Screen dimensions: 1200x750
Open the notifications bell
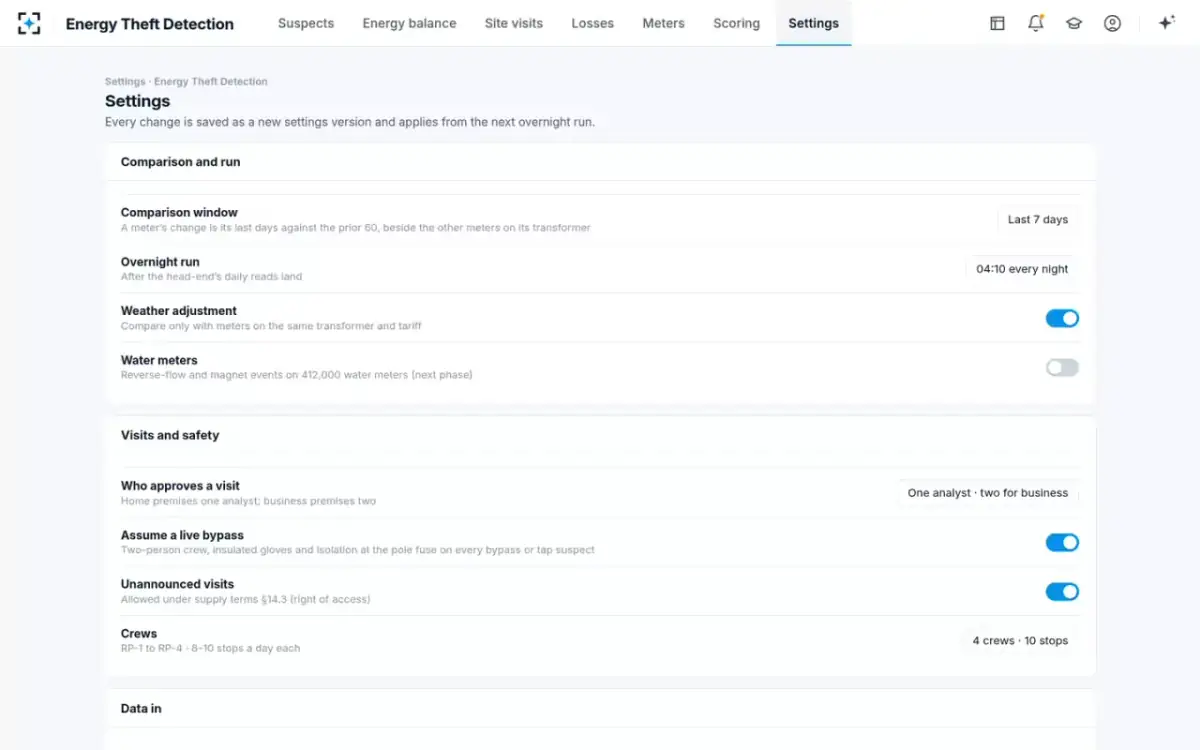[x=1036, y=23]
